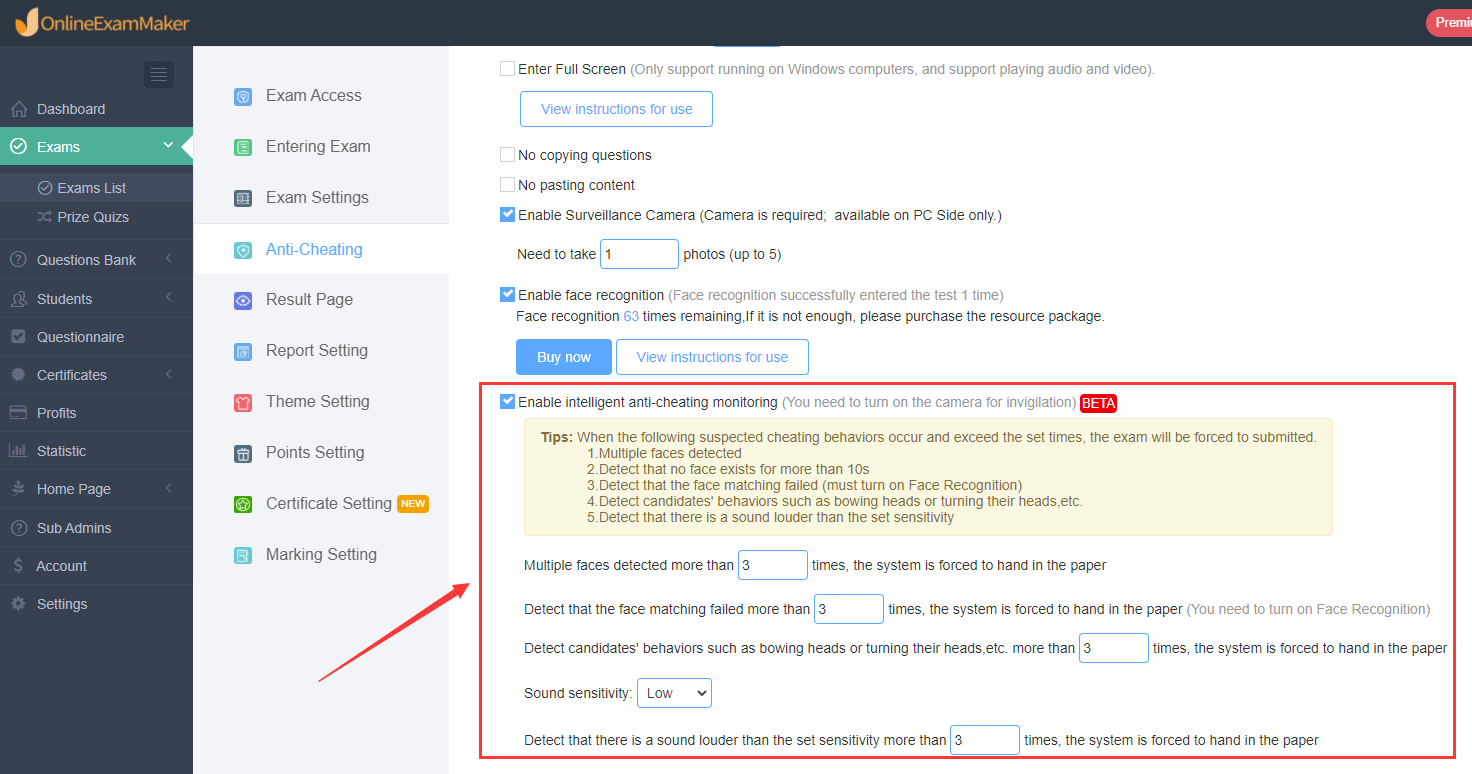Viewport: 1472px width, 774px height.
Task: Click the Home Page icon in sidebar
Action: pos(18,489)
